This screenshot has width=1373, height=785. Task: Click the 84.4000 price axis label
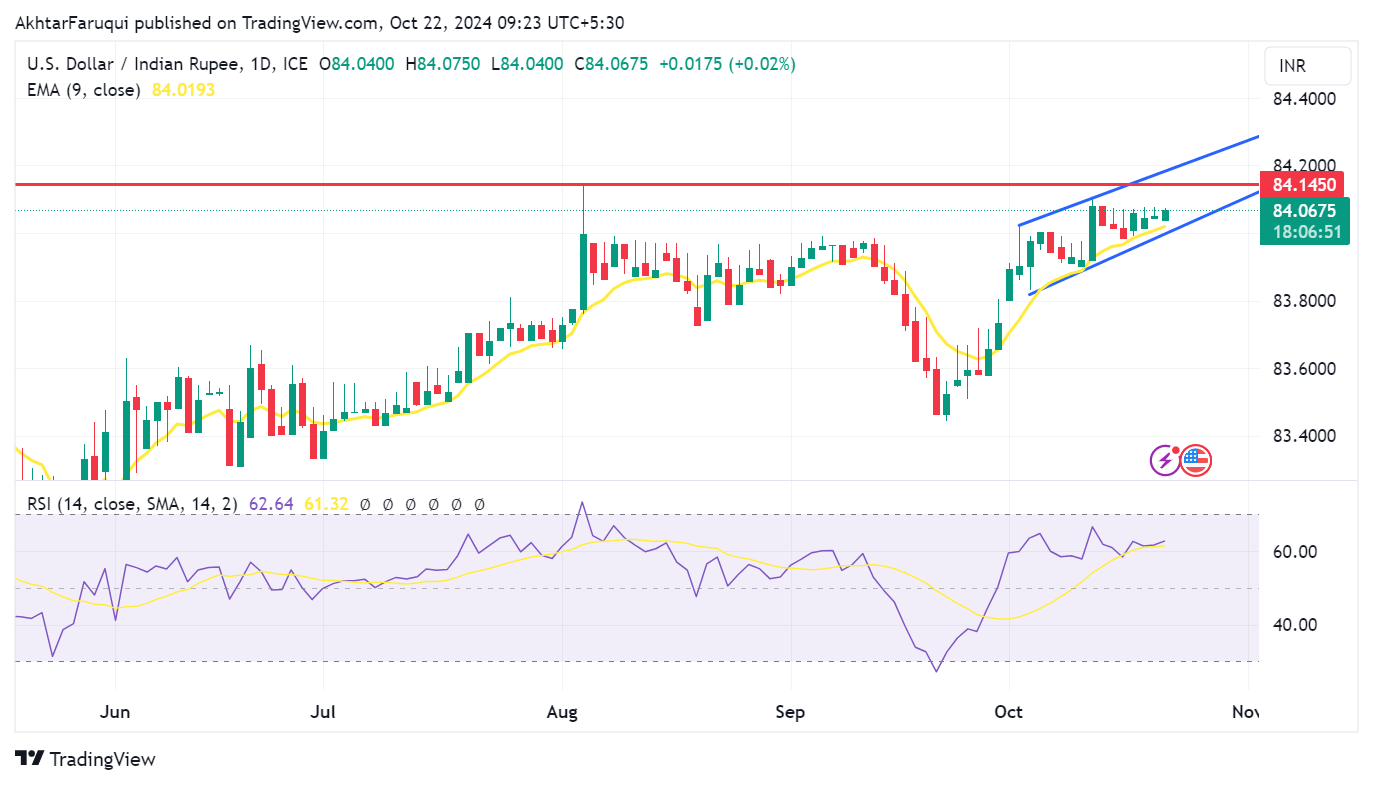coord(1304,99)
